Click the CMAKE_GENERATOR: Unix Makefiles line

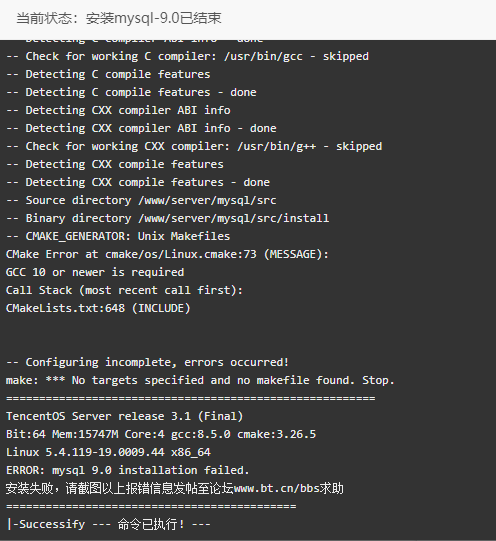click(x=118, y=236)
